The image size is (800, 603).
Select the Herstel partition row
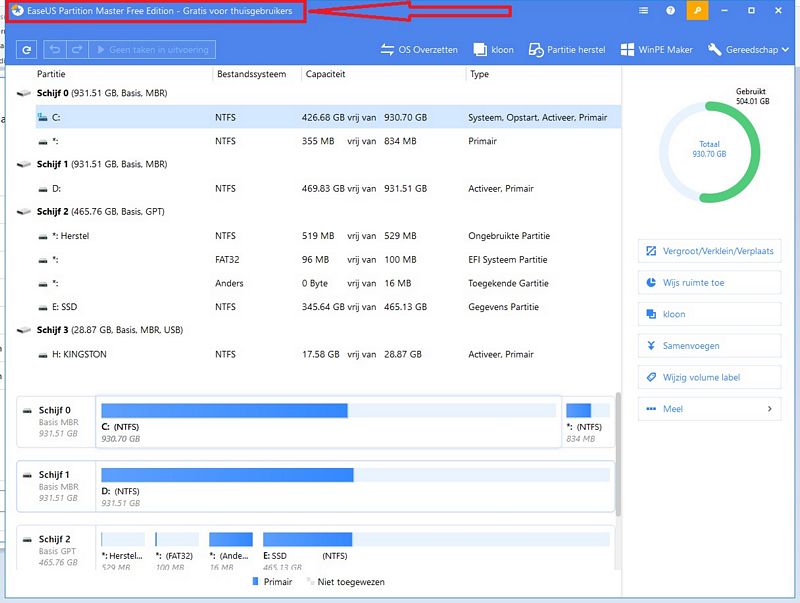(329, 236)
